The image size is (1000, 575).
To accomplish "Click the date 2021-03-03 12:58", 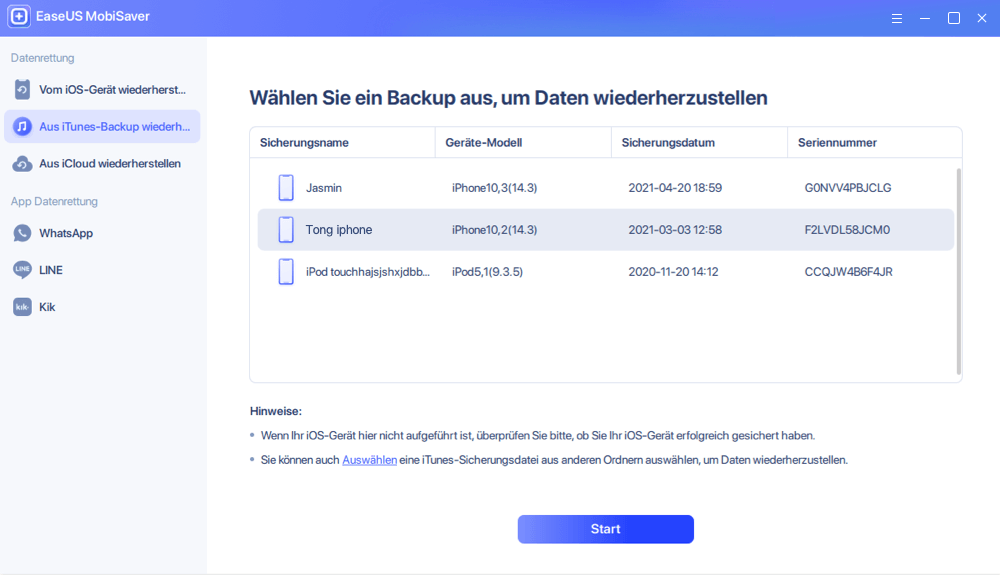I will click(675, 229).
